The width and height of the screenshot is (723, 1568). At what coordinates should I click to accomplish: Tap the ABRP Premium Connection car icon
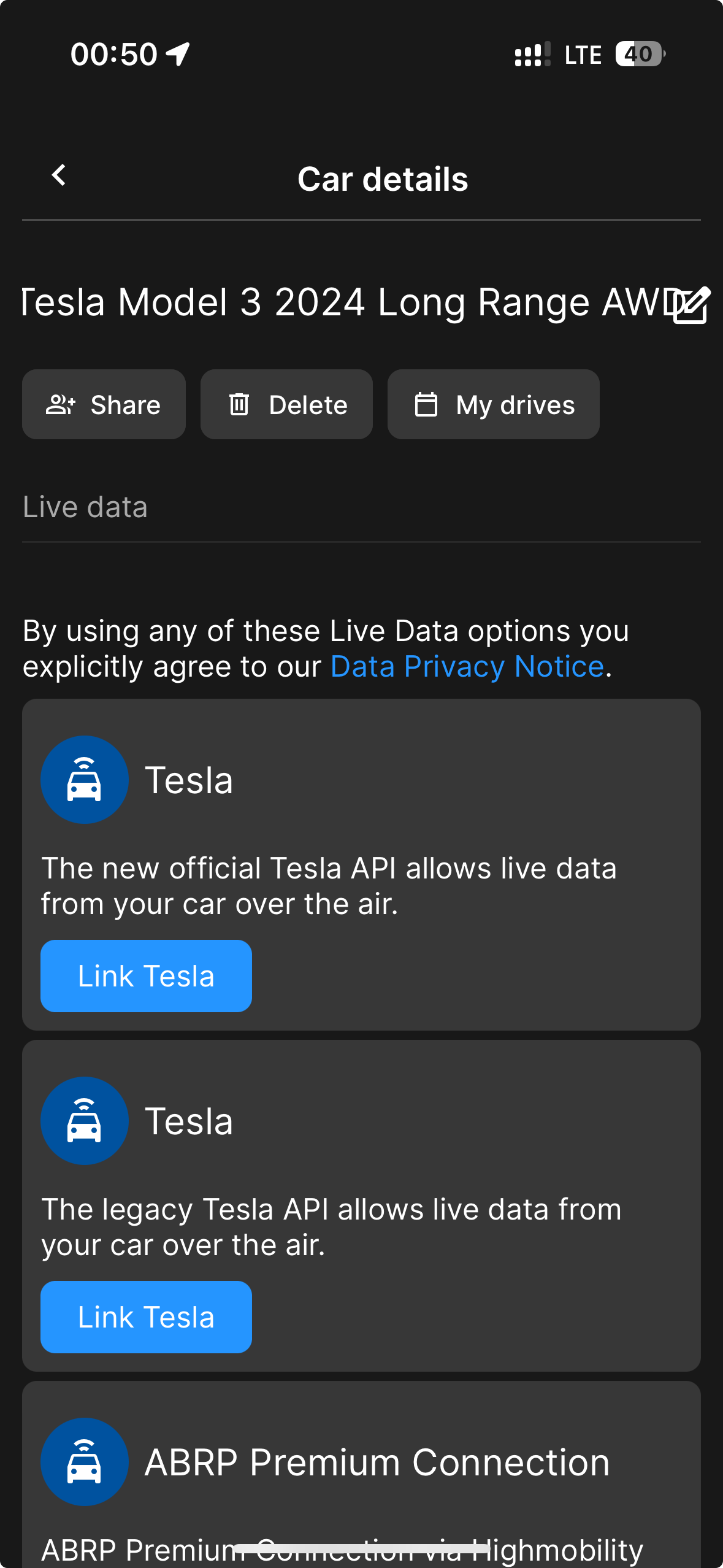(x=84, y=1462)
